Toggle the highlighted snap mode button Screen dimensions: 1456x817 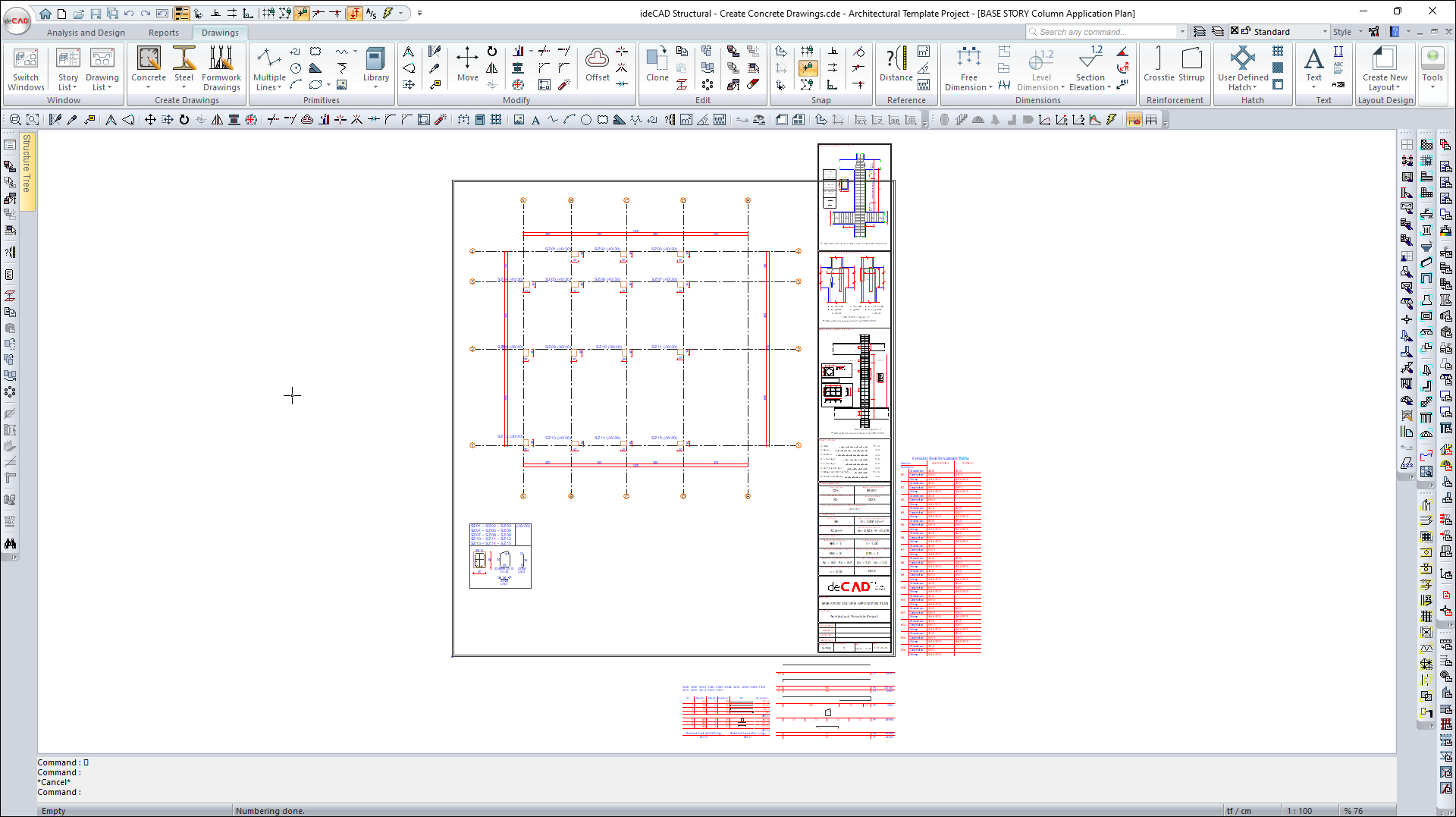click(808, 68)
